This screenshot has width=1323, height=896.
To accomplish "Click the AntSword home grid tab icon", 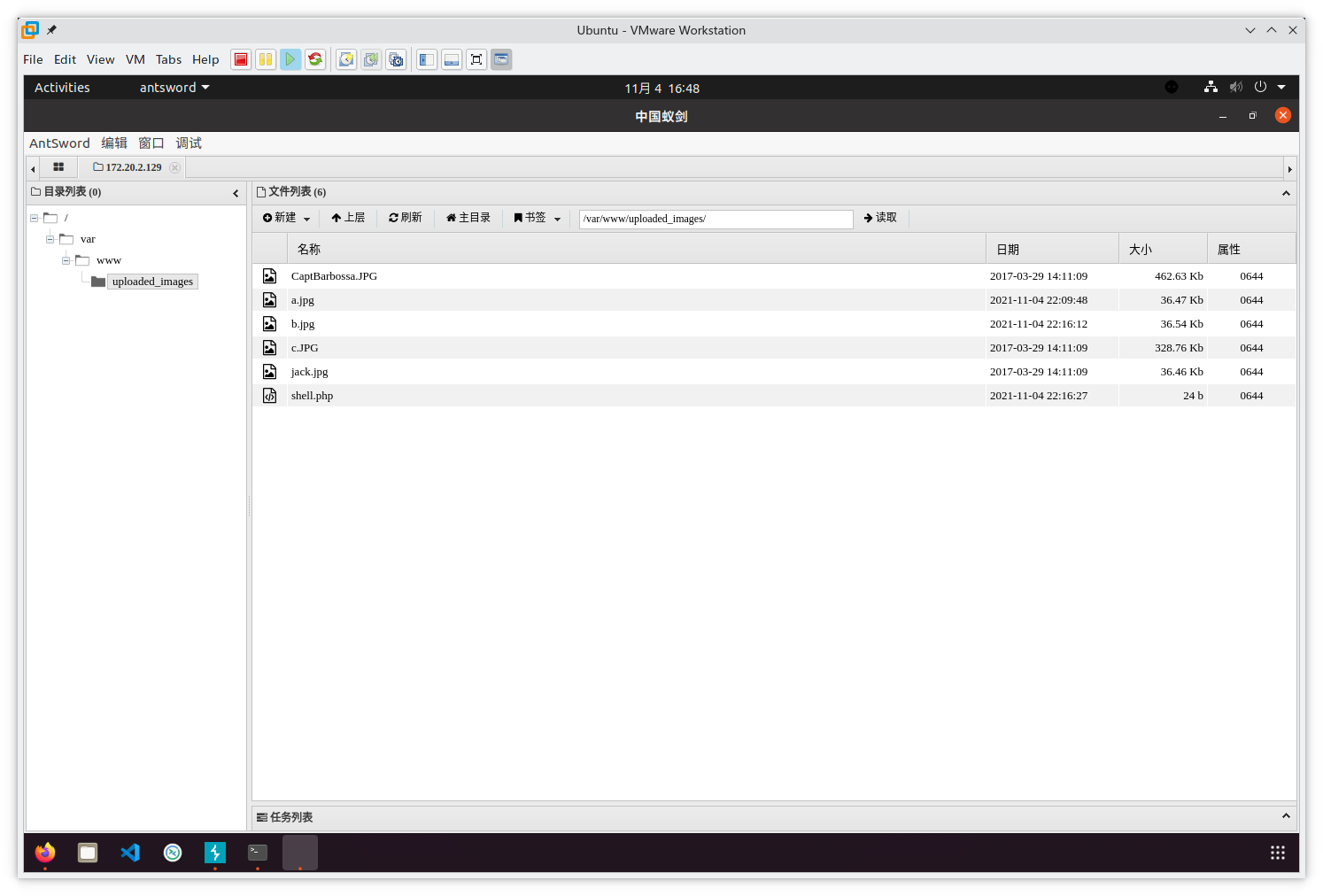I will [x=58, y=167].
